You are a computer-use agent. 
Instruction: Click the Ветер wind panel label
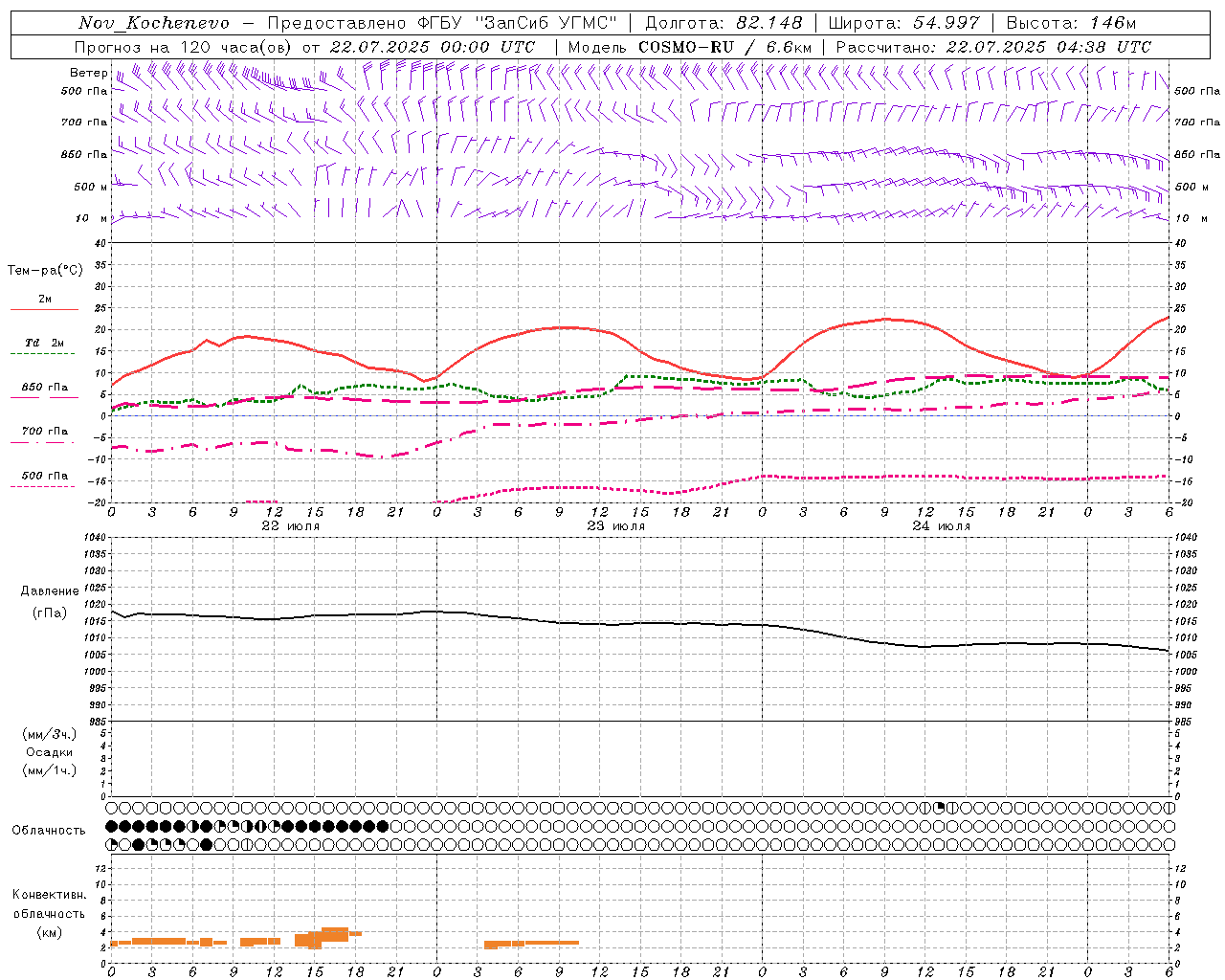coord(88,73)
